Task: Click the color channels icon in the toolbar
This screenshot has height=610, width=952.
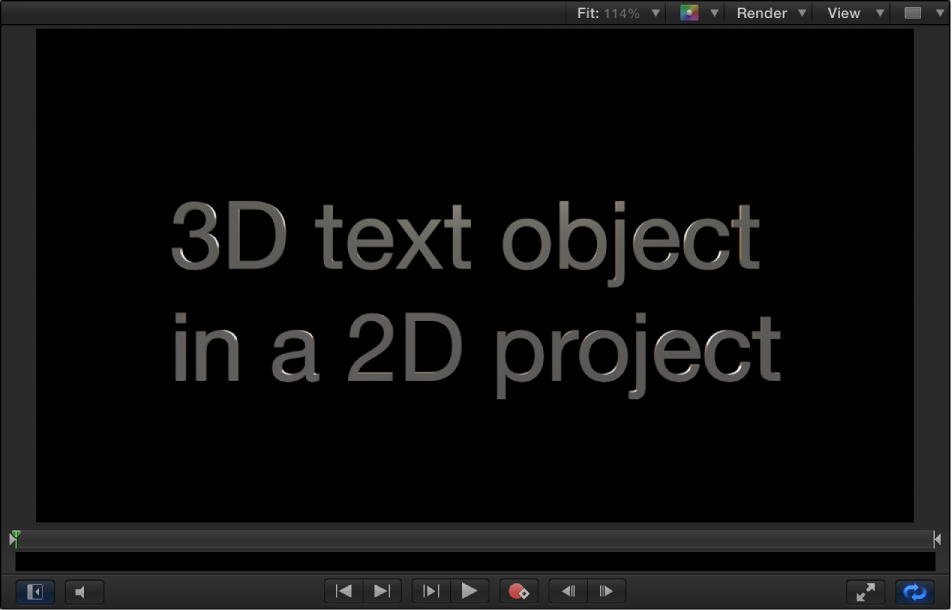Action: pyautogui.click(x=690, y=13)
